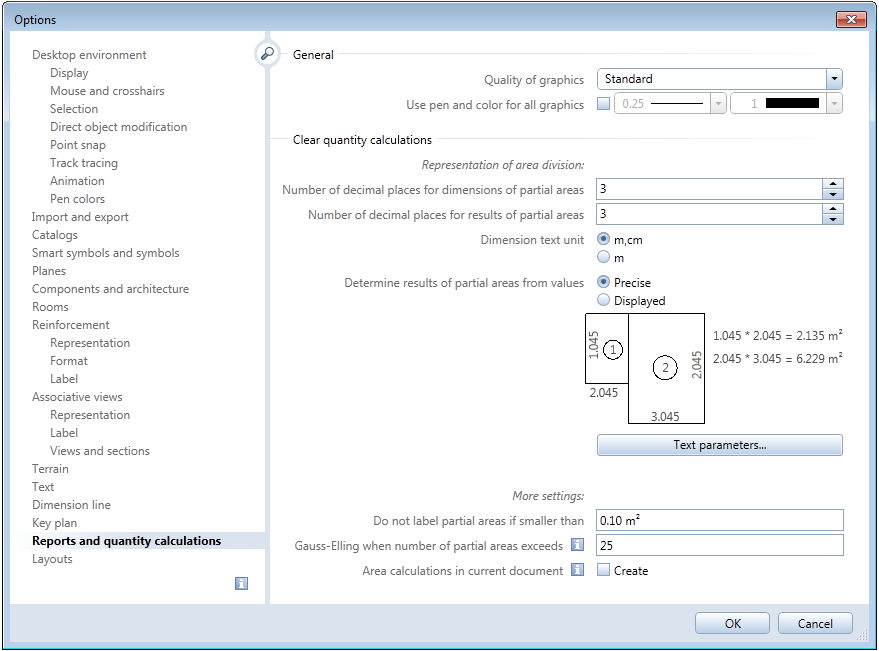Open the pen color dropdown
Image resolution: width=879 pixels, height=651 pixels.
[833, 104]
